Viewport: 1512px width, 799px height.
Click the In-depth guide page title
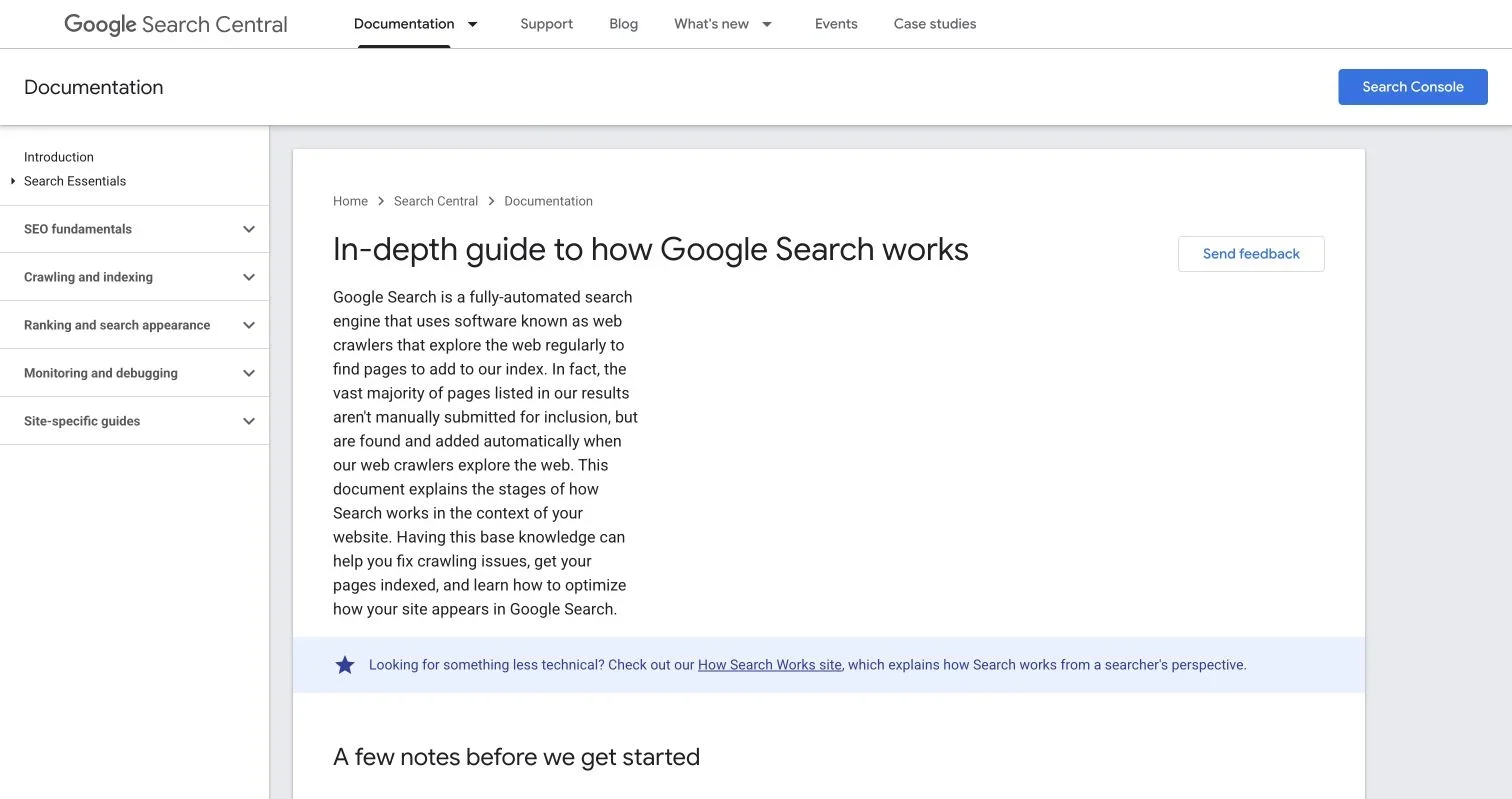click(651, 249)
